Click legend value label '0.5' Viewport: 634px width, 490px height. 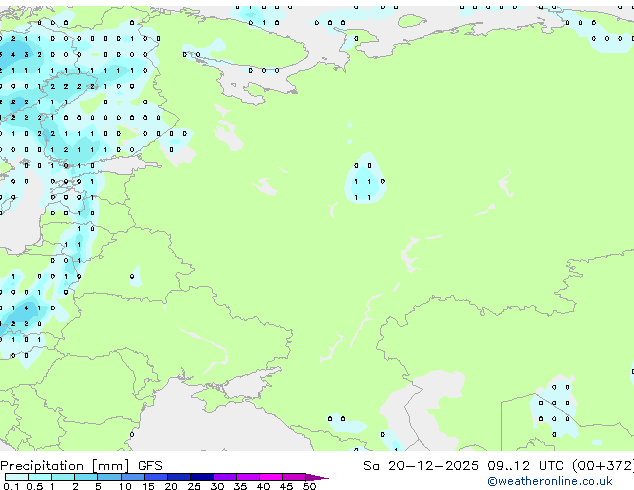point(35,486)
